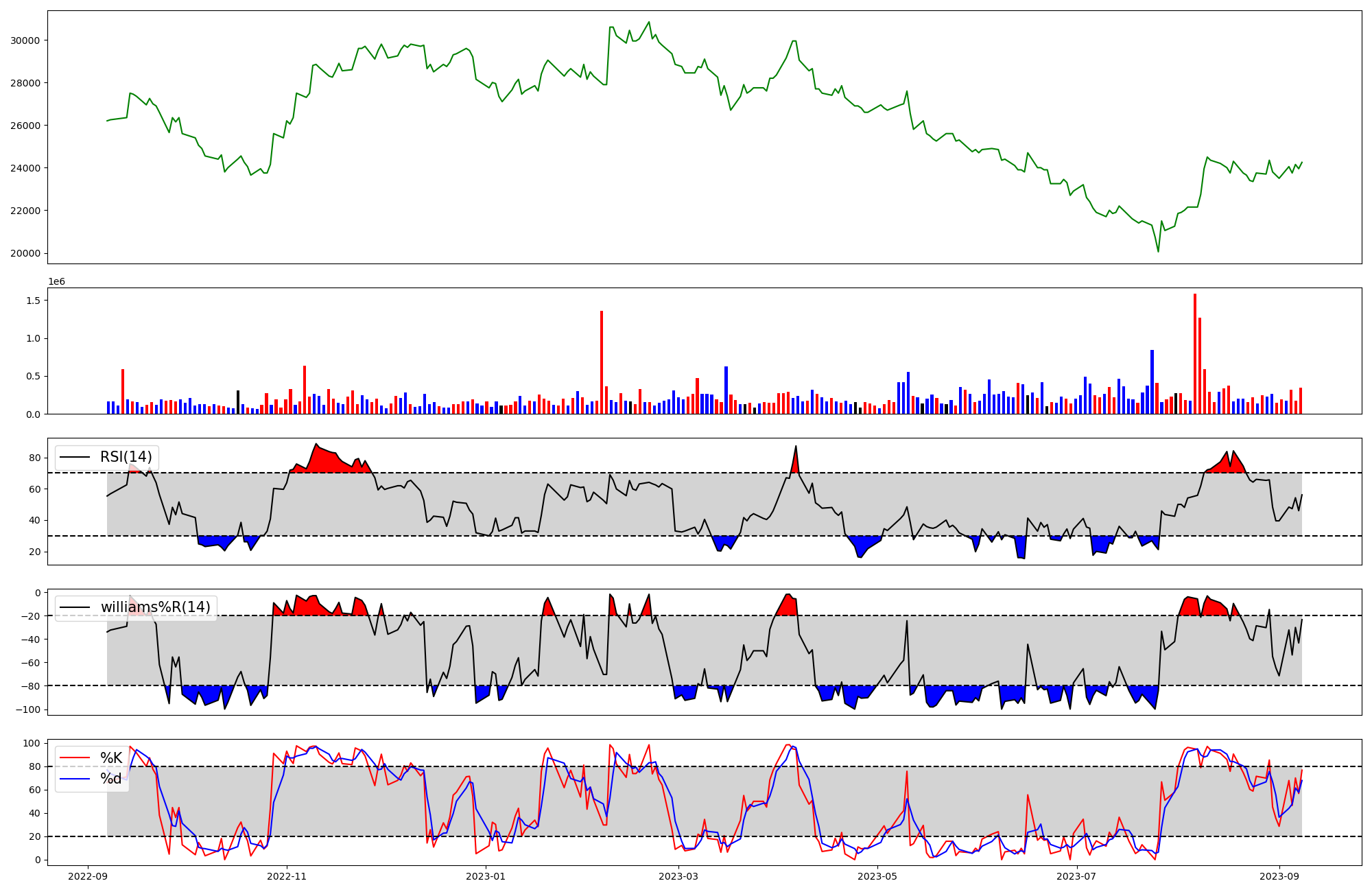Click the 20000 price axis tick label
Viewport: 1372px width, 892px height.
[25, 253]
